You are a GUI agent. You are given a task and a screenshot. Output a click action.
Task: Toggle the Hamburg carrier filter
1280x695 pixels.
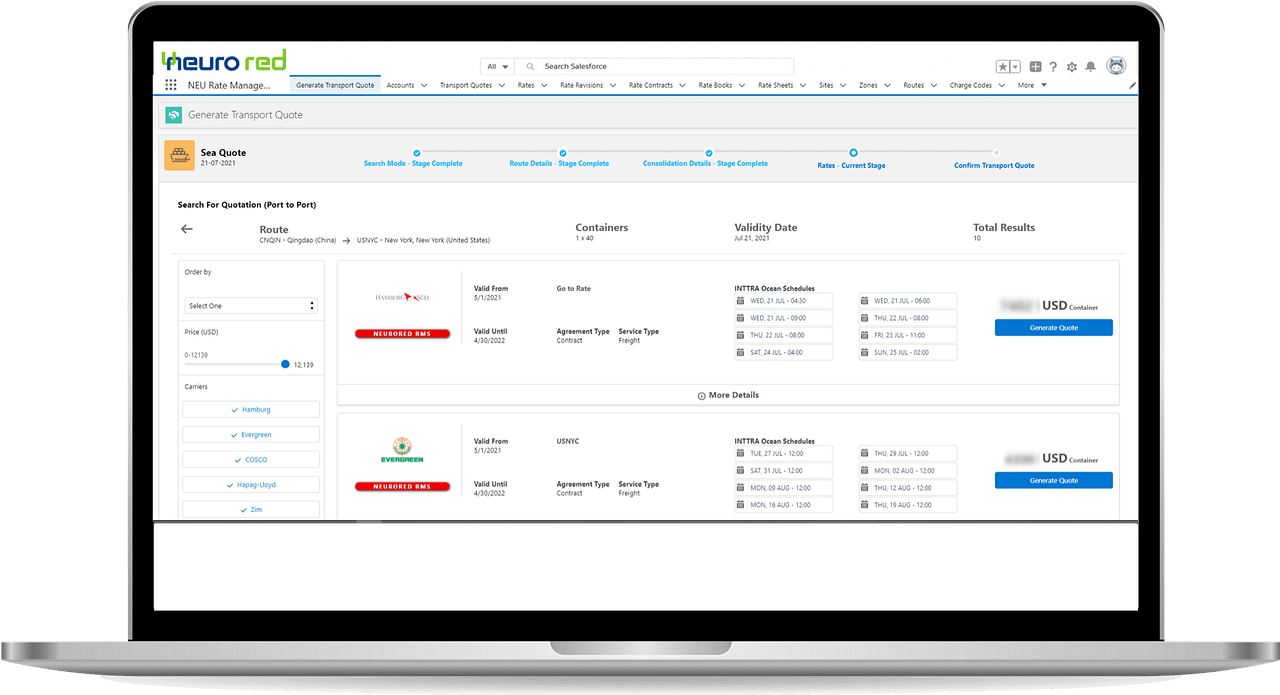[251, 410]
